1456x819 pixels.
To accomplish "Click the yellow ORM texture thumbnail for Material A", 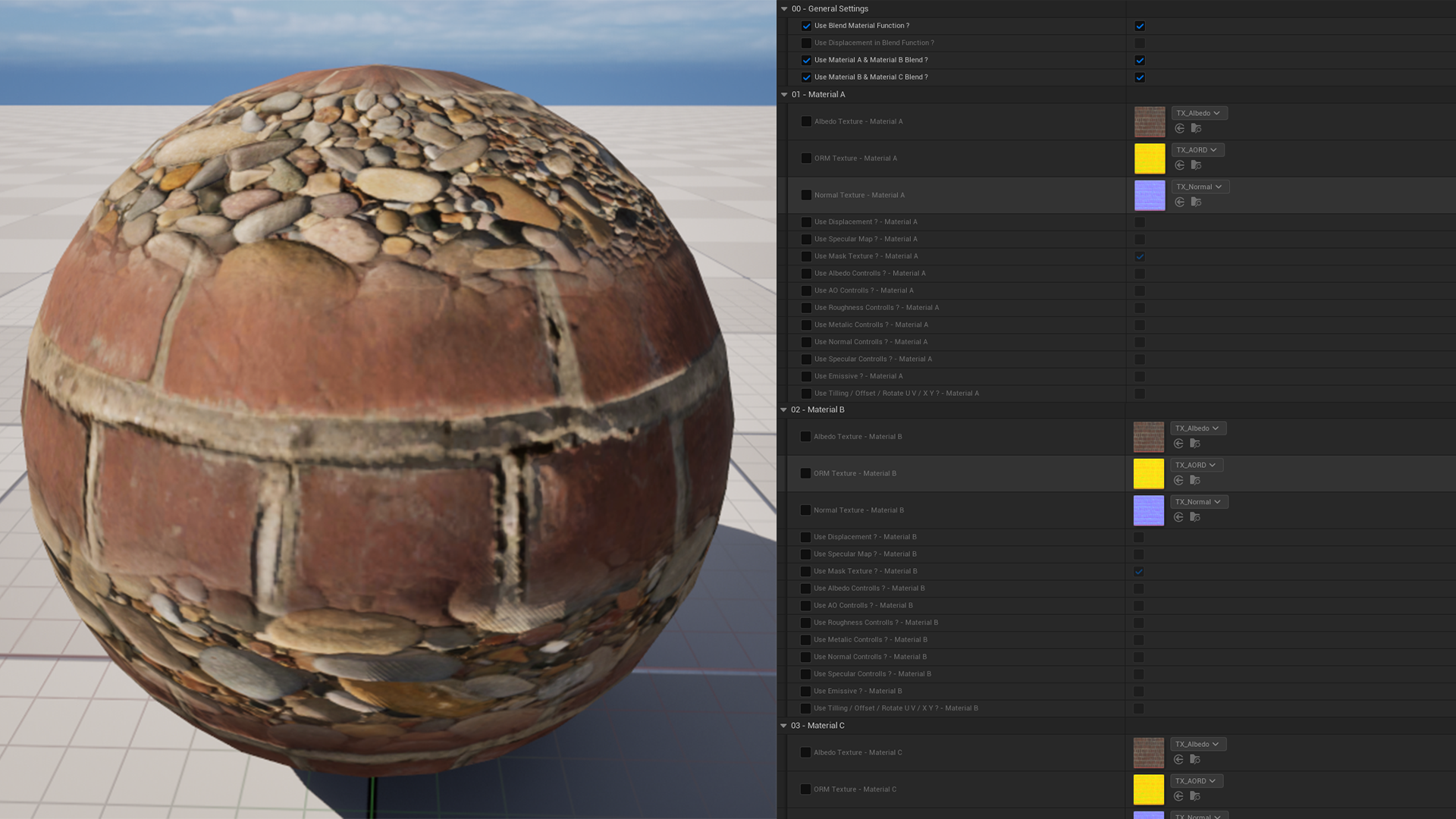I will (x=1150, y=158).
